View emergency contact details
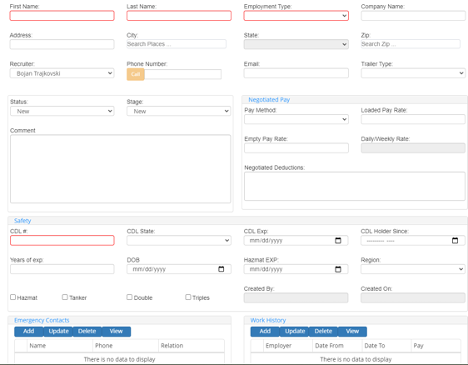This screenshot has width=468, height=365. [116, 331]
